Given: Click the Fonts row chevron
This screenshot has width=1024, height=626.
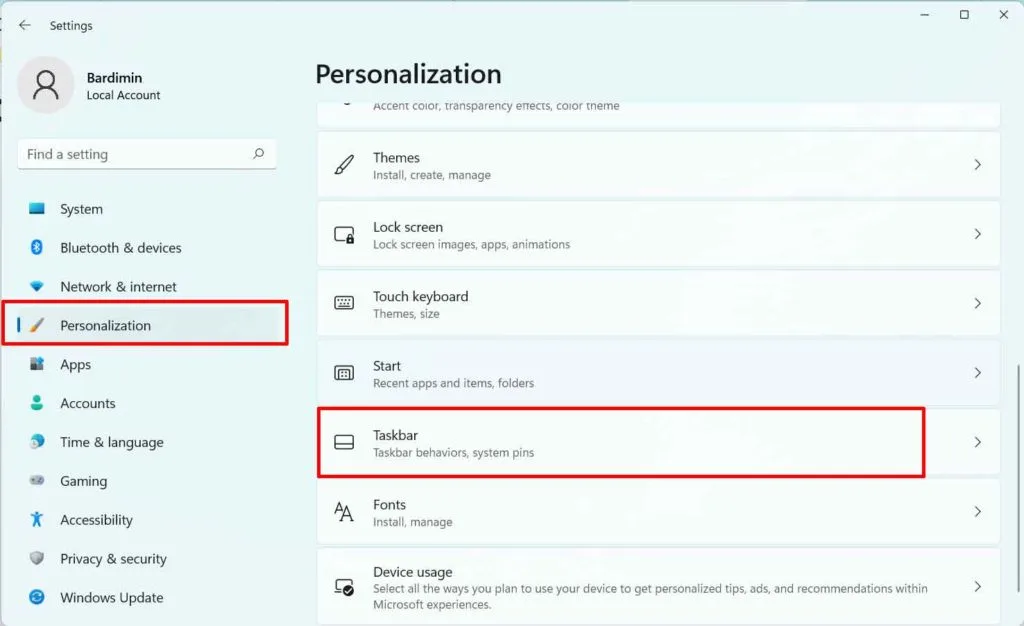Looking at the screenshot, I should (978, 512).
